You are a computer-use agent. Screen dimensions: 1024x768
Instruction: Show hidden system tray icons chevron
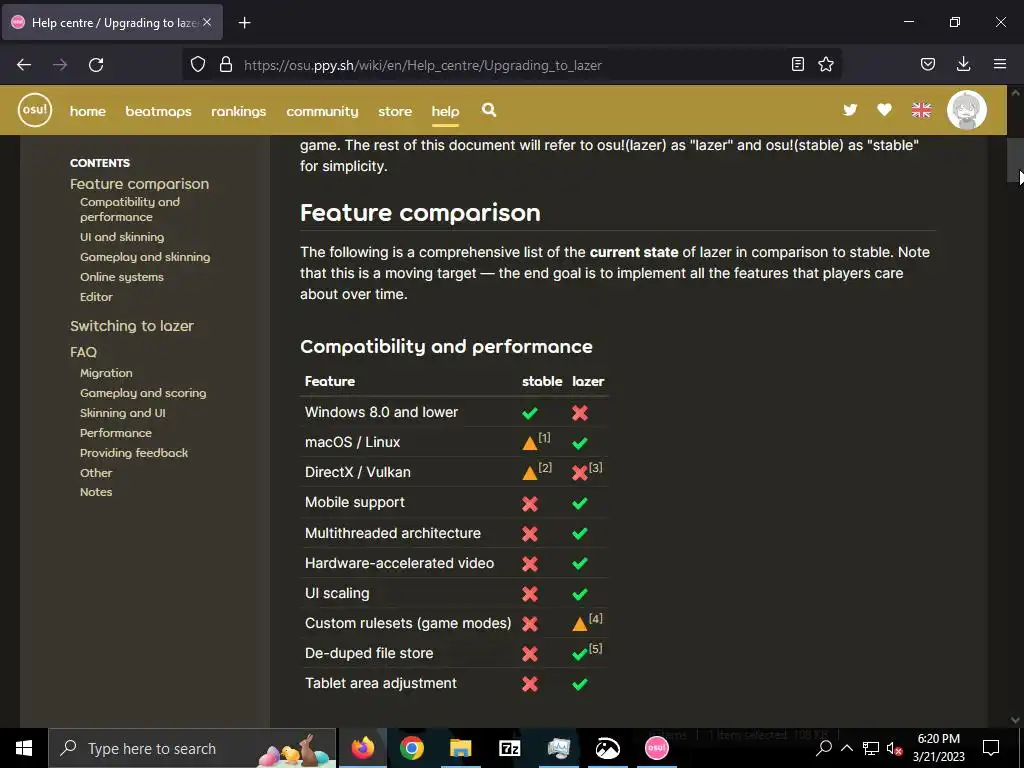846,748
